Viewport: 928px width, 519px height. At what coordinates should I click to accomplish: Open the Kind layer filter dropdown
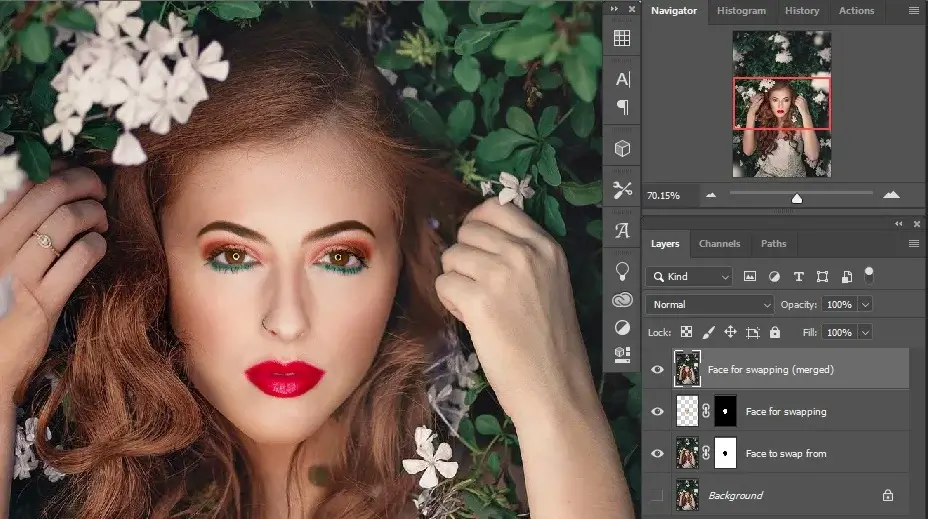(x=690, y=276)
